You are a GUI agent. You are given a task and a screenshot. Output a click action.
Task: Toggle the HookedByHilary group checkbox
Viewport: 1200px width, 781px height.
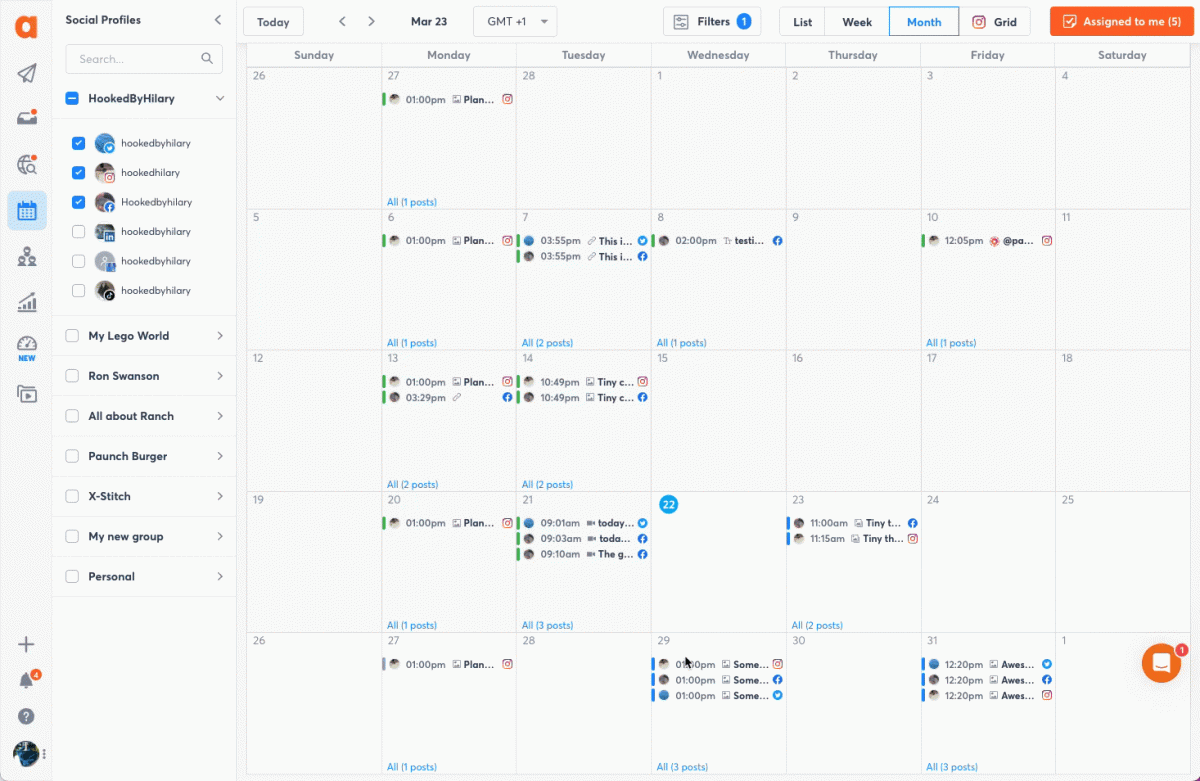72,98
